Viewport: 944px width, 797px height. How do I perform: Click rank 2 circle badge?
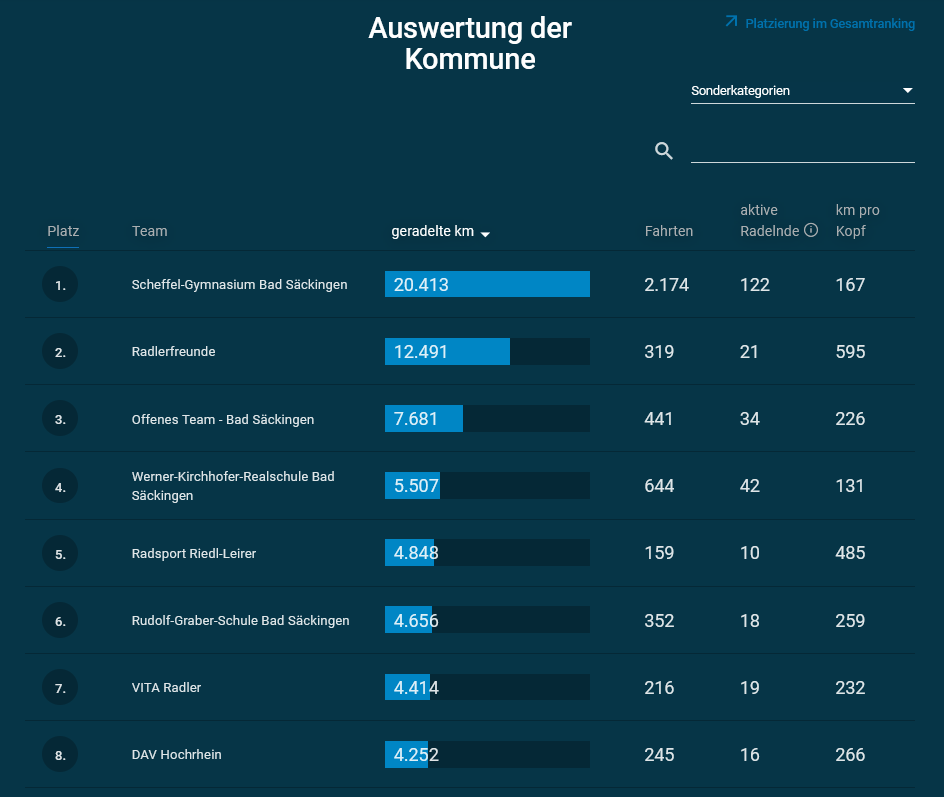pos(60,352)
